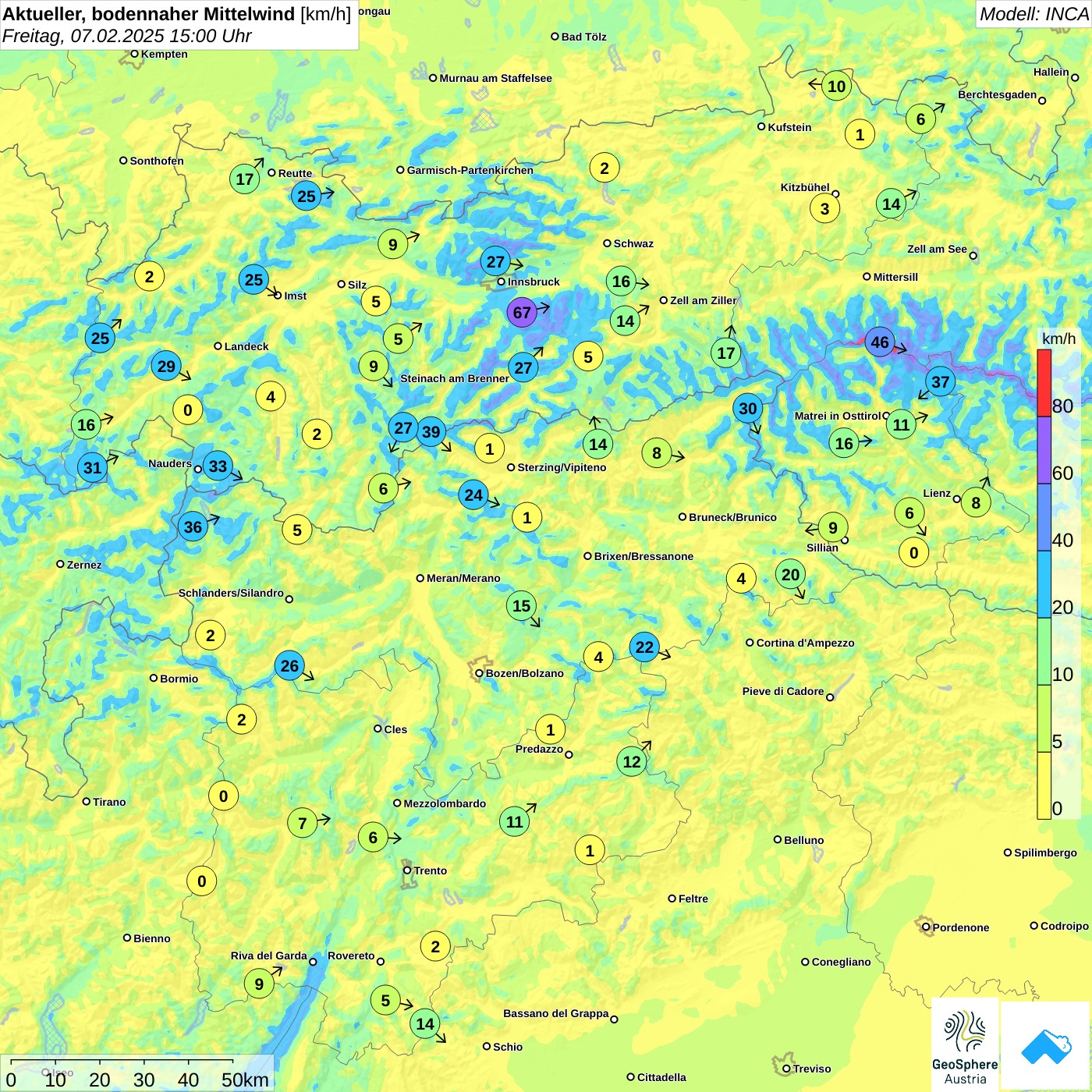
Task: Select the 26 wind marker east of Bormio
Action: click(x=289, y=666)
